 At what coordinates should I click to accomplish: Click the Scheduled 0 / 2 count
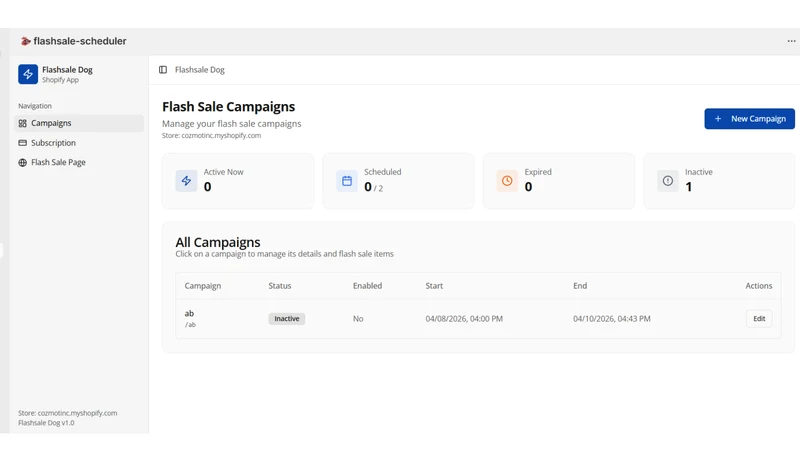(x=373, y=187)
